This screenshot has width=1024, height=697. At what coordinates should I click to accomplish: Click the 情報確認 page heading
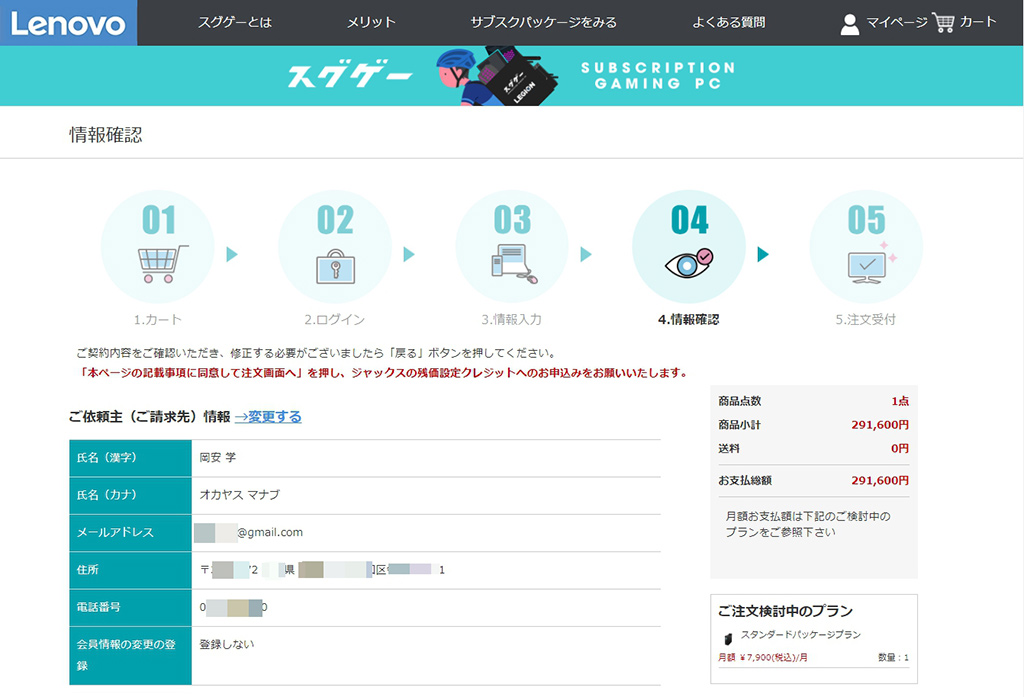[106, 135]
